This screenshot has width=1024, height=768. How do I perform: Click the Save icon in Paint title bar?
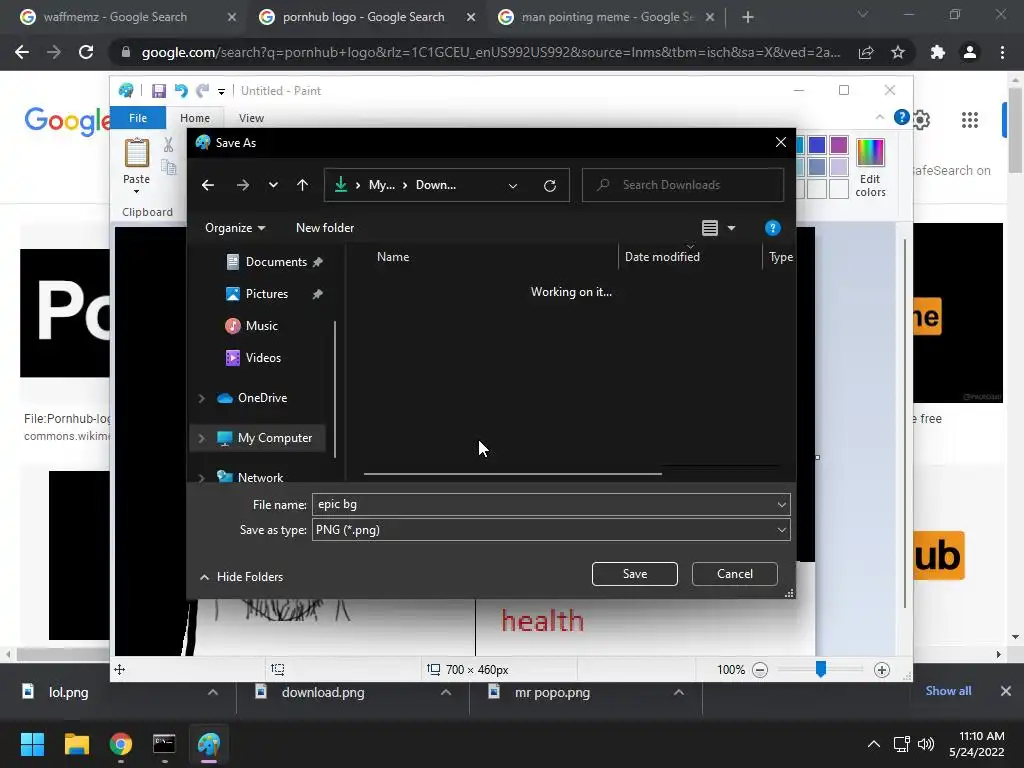(159, 91)
